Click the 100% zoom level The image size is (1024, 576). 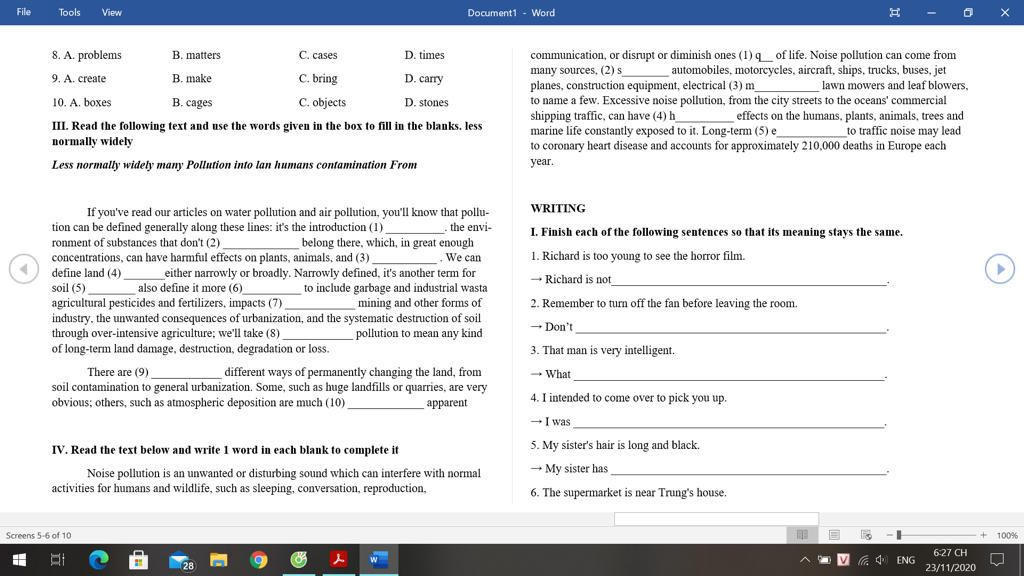pyautogui.click(x=1007, y=535)
